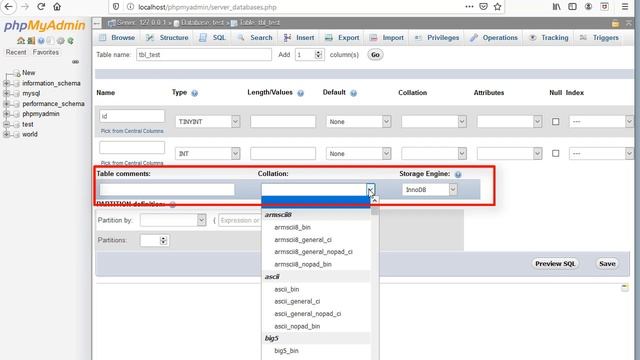The height and width of the screenshot is (360, 640).
Task: Reload navigation panel green icon
Action: [x=71, y=41]
